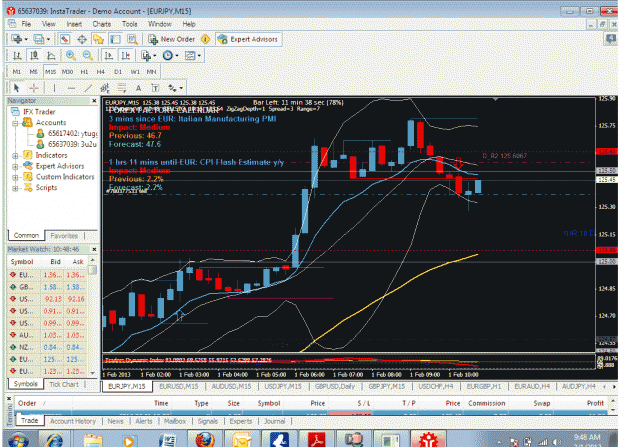Switch to the D1 timeframe
The image size is (625, 447).
point(118,72)
